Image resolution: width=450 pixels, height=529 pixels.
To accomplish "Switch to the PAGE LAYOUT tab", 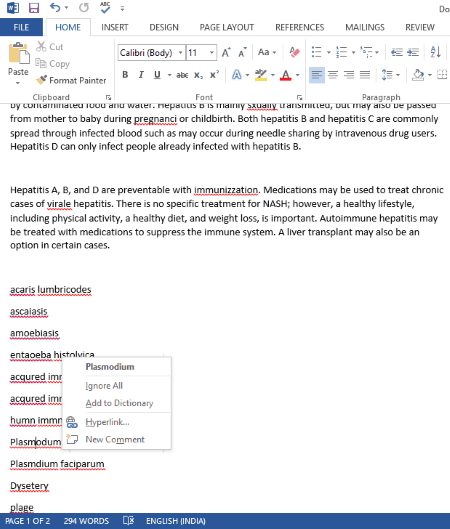I will point(227,27).
